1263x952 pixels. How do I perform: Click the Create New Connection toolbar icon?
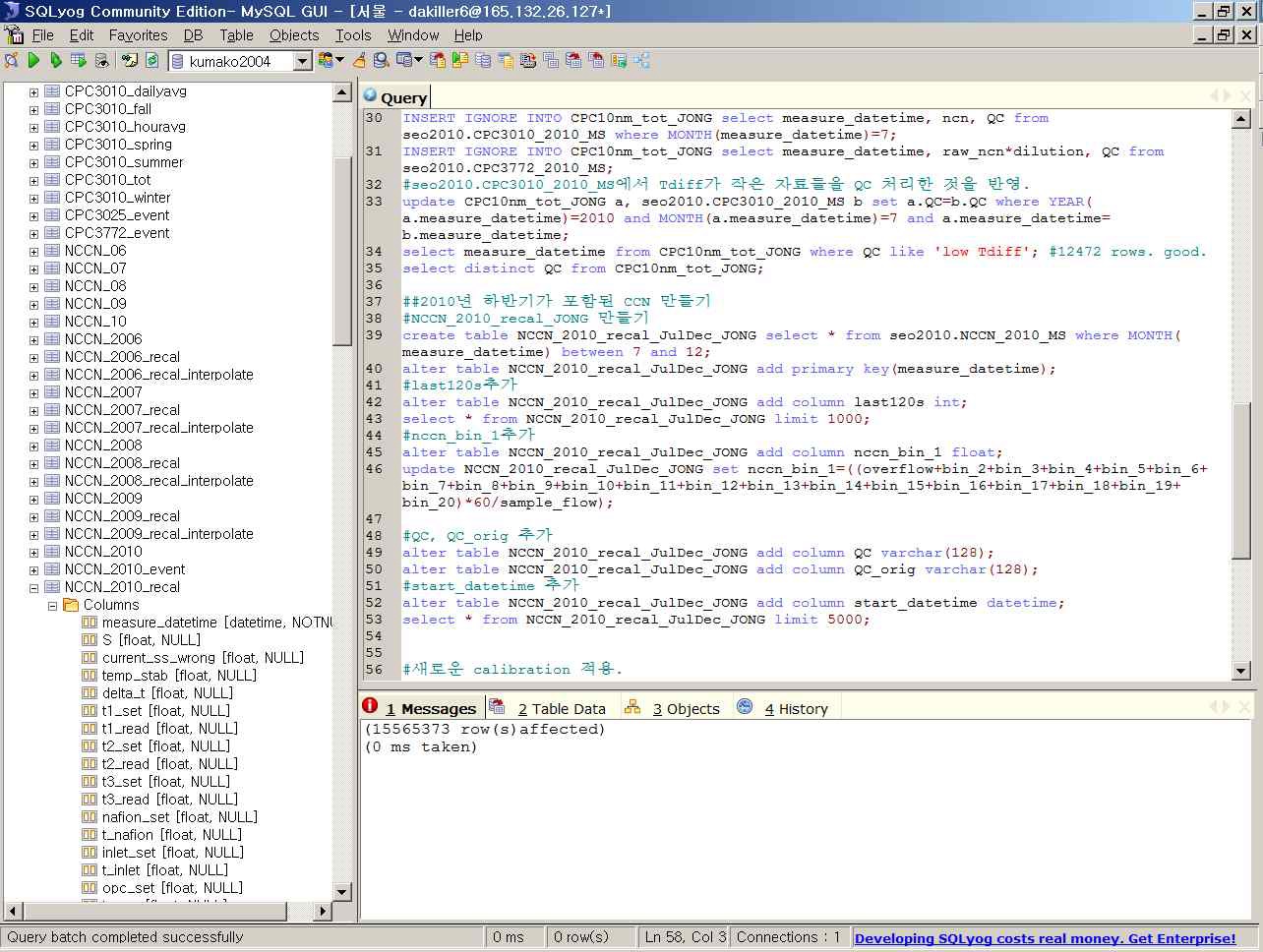coord(11,61)
